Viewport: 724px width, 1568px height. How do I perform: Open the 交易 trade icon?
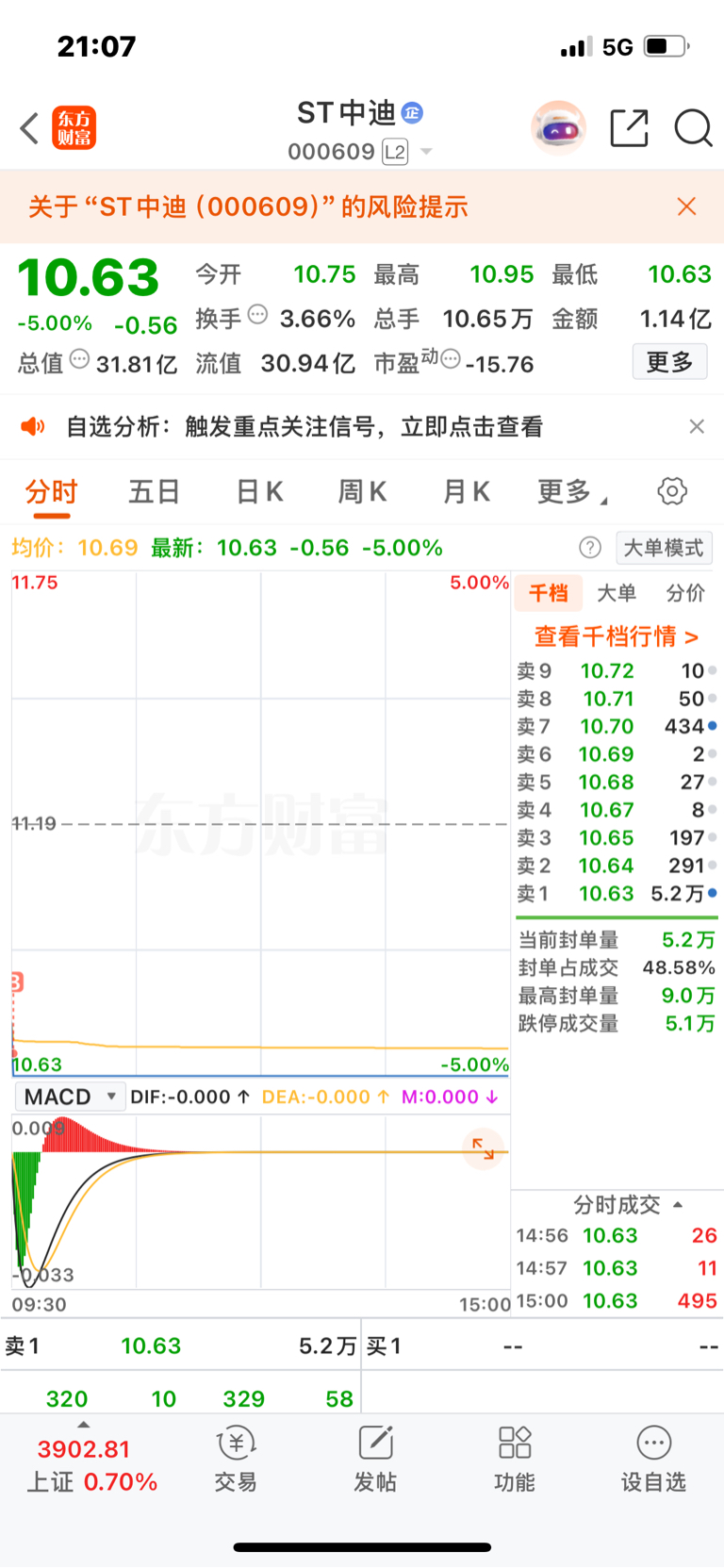[x=236, y=1460]
